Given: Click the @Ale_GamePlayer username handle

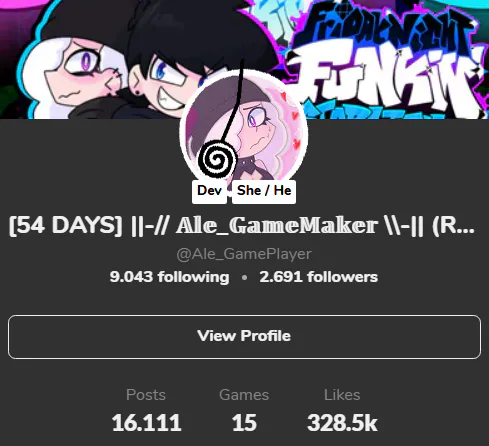Looking at the screenshot, I should click(x=244, y=254).
